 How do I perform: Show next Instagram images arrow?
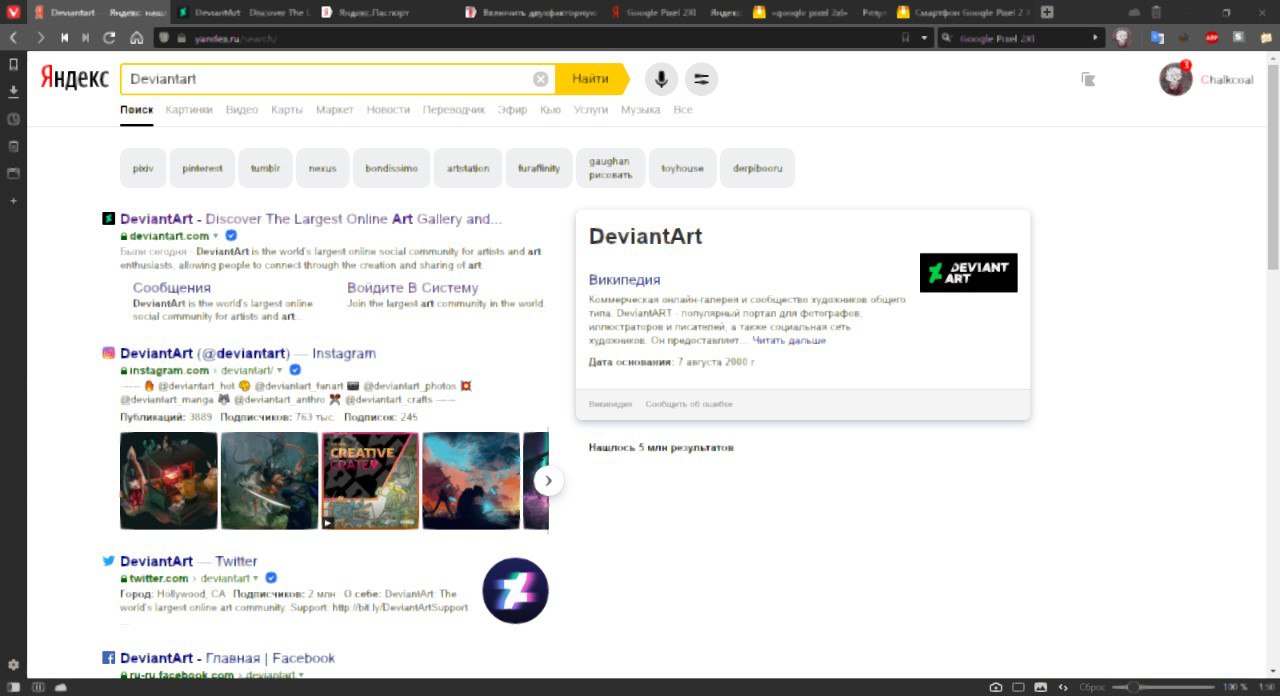(x=549, y=481)
